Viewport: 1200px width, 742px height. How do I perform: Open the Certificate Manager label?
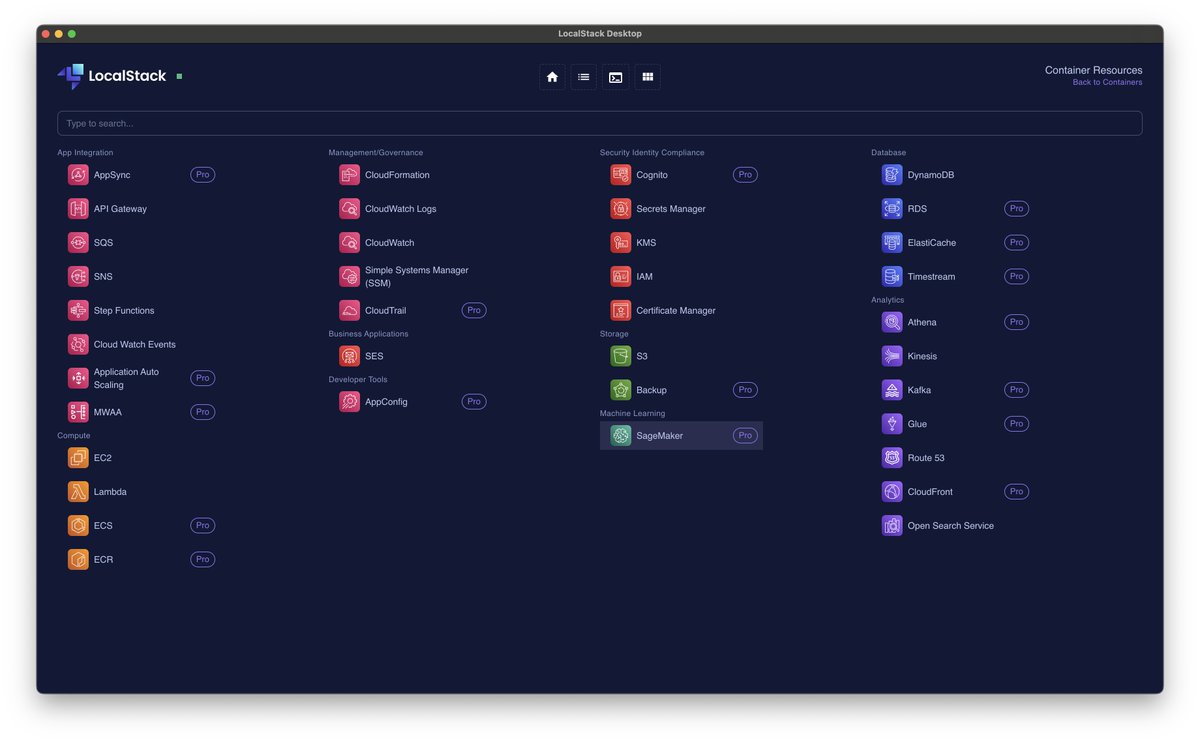[x=676, y=311]
